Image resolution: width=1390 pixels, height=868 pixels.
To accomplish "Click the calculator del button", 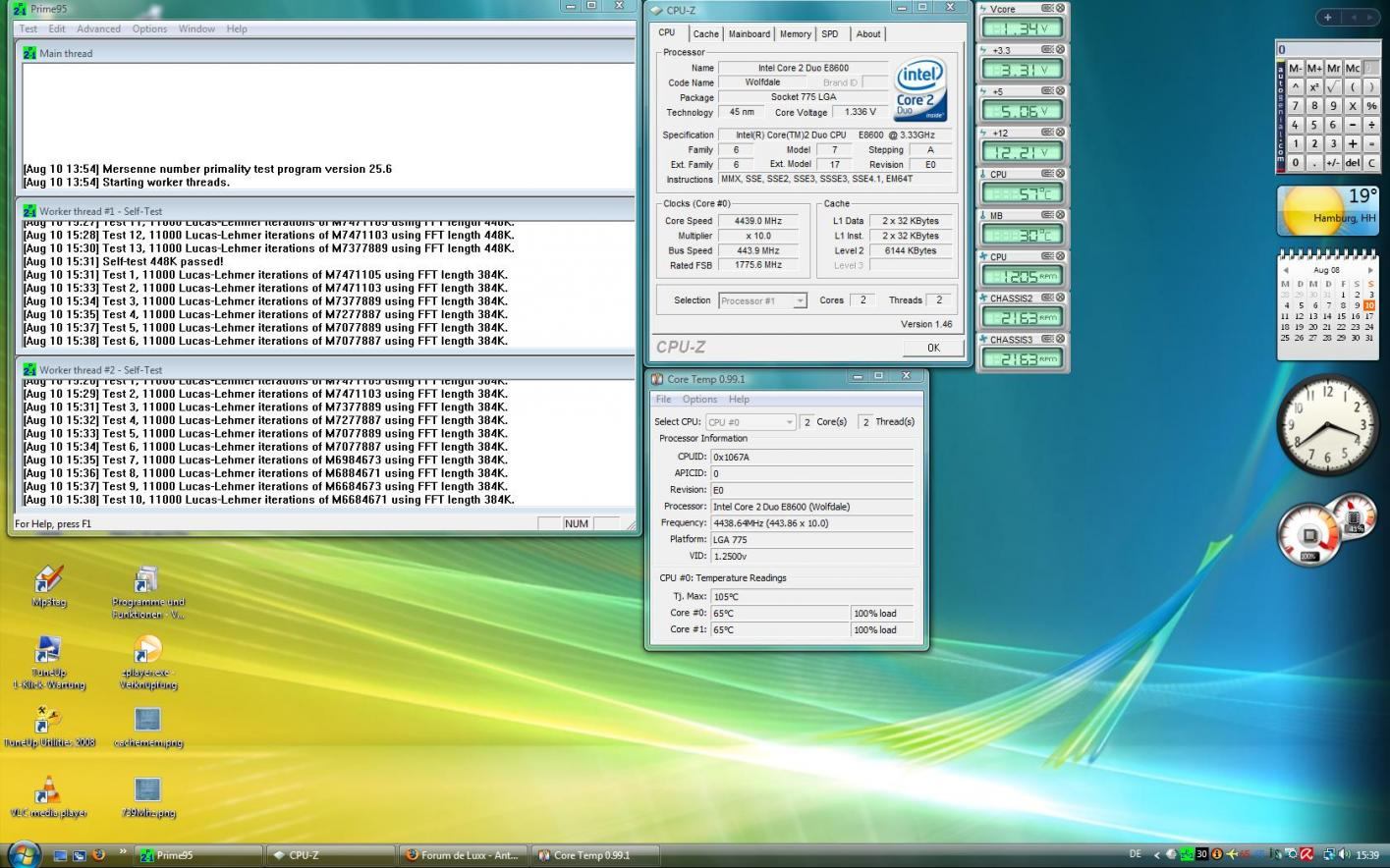I will point(1353,163).
